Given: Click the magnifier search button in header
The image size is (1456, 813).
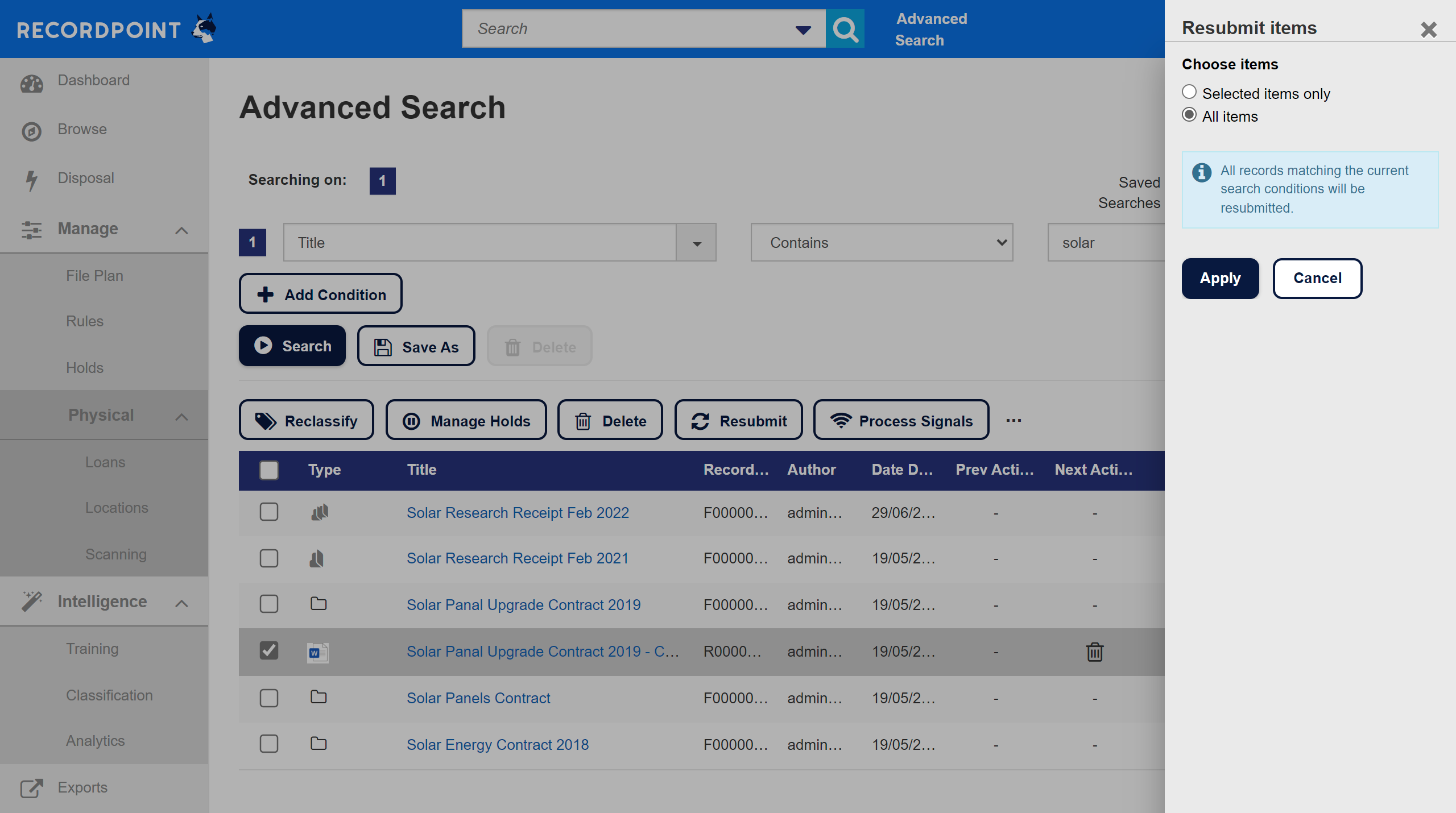Looking at the screenshot, I should click(845, 28).
